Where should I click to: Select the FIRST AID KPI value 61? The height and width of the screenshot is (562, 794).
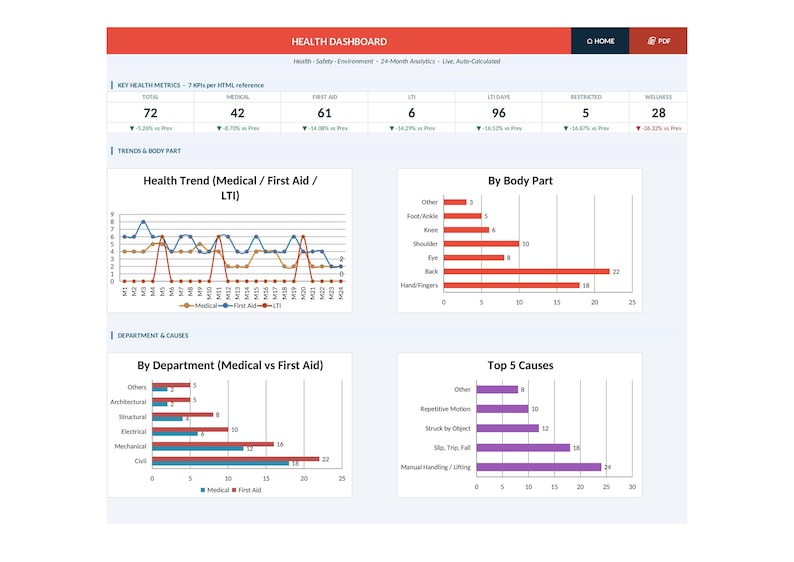[325, 113]
